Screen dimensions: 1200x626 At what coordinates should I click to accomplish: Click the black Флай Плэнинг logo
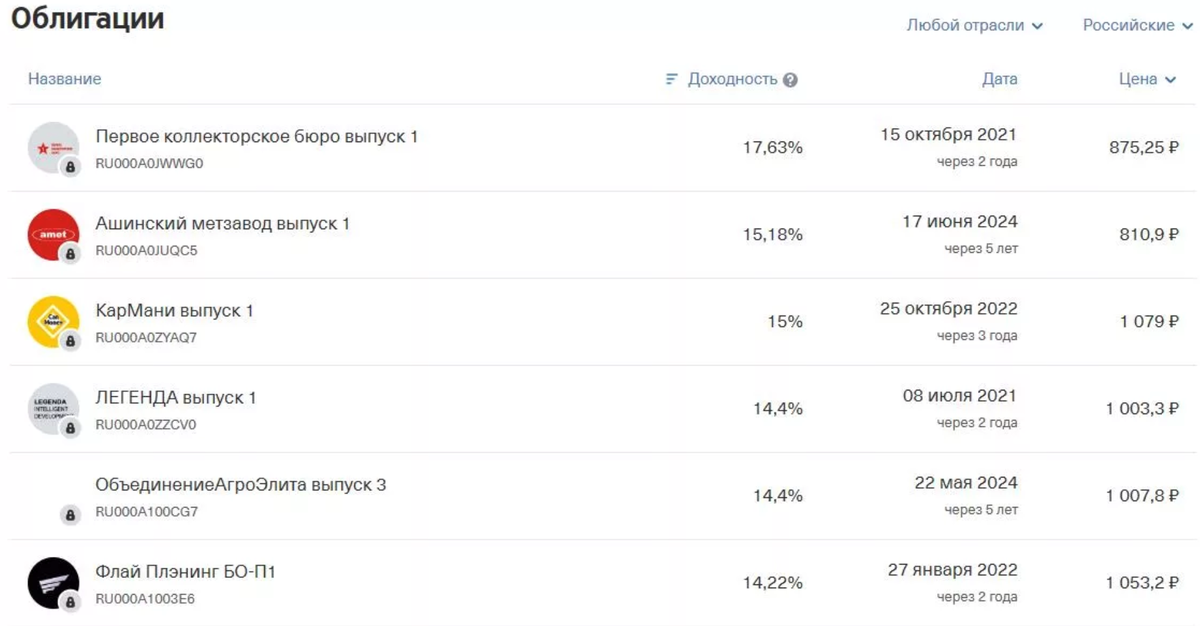[53, 583]
